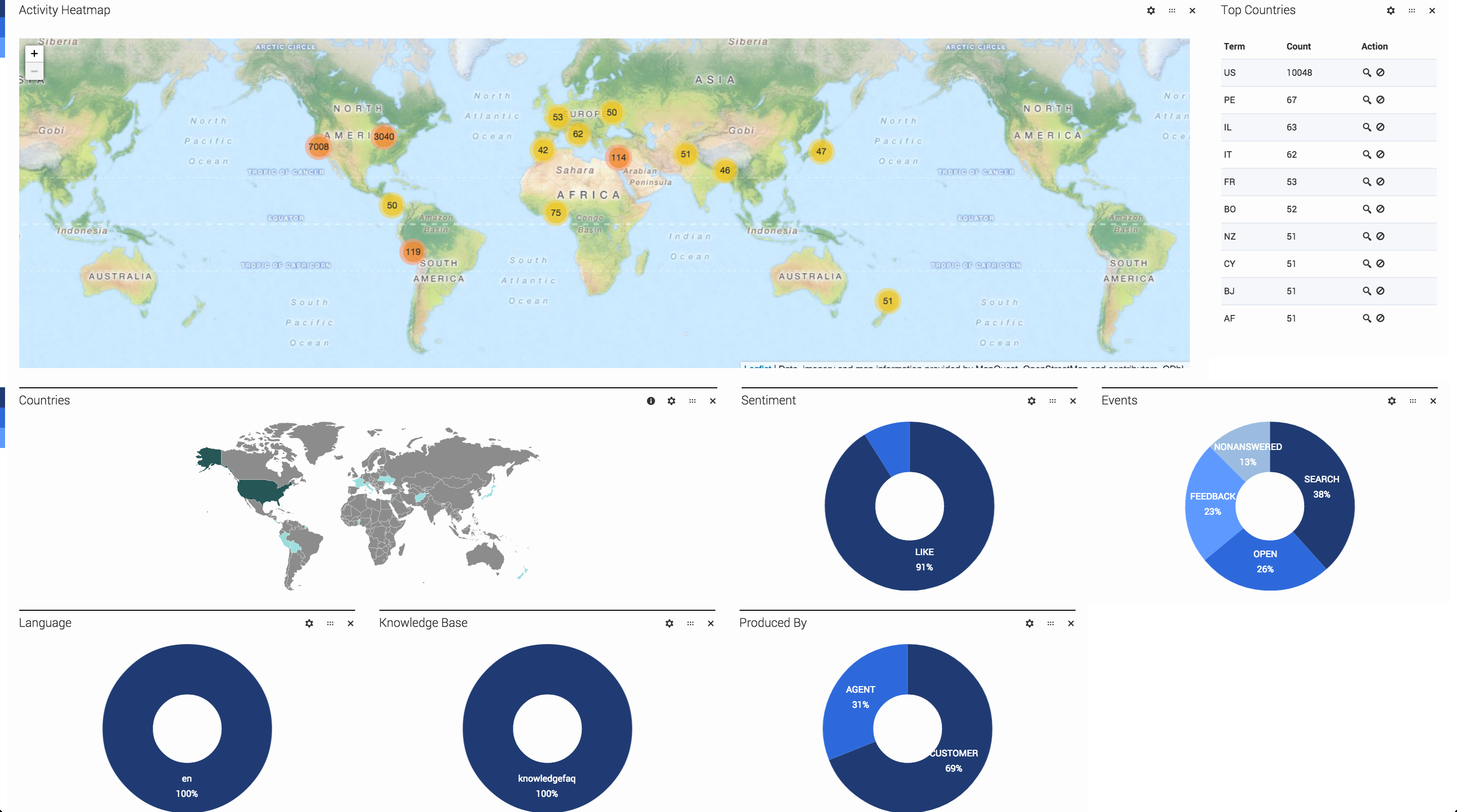This screenshot has height=812, width=1457.
Task: Filter by NZ magnifier icon
Action: [1366, 236]
